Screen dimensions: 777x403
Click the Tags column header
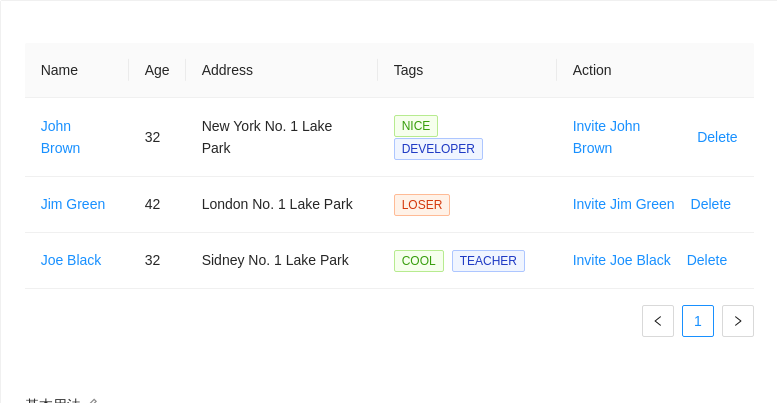pos(408,70)
